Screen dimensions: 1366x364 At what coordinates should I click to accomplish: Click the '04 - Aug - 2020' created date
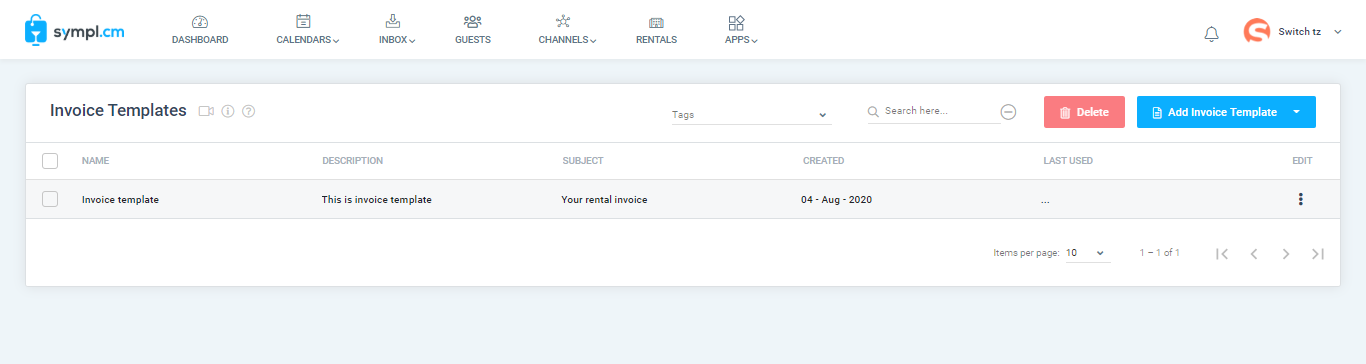836,200
